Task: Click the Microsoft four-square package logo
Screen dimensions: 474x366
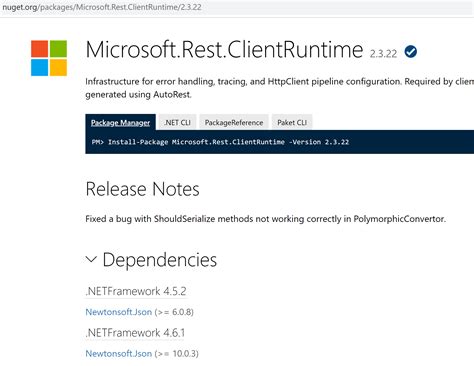Action: coord(49,58)
